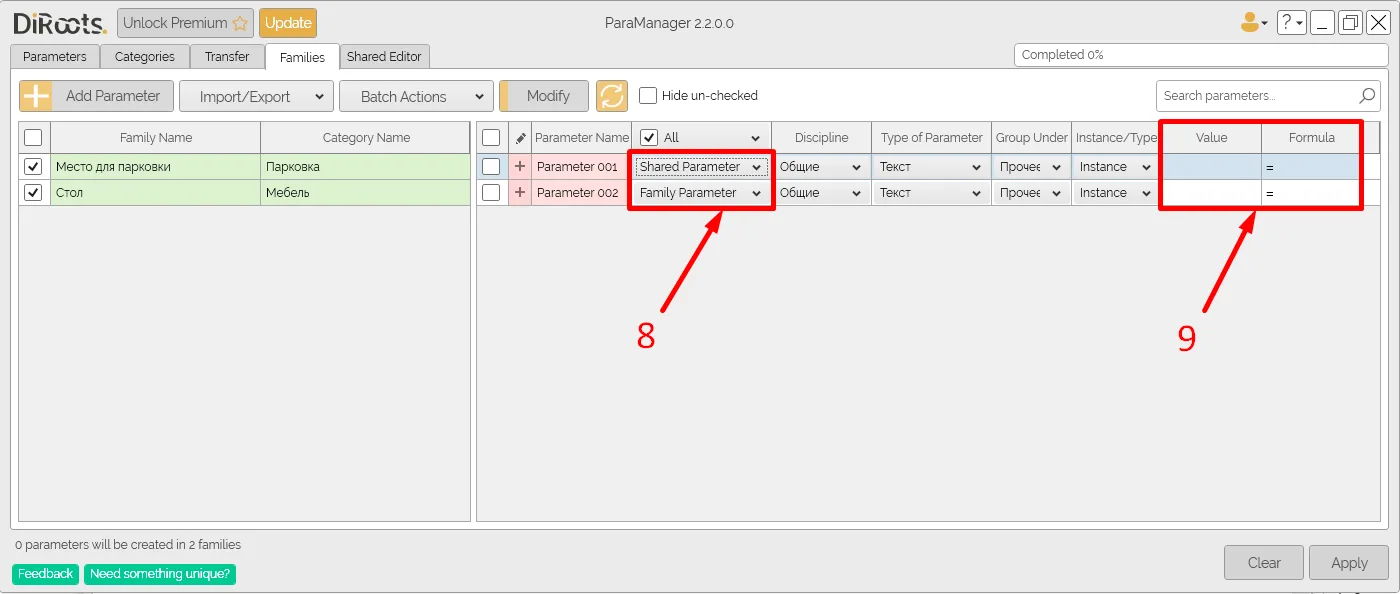Click the search magnifier icon
The image size is (1400, 594).
(1367, 96)
